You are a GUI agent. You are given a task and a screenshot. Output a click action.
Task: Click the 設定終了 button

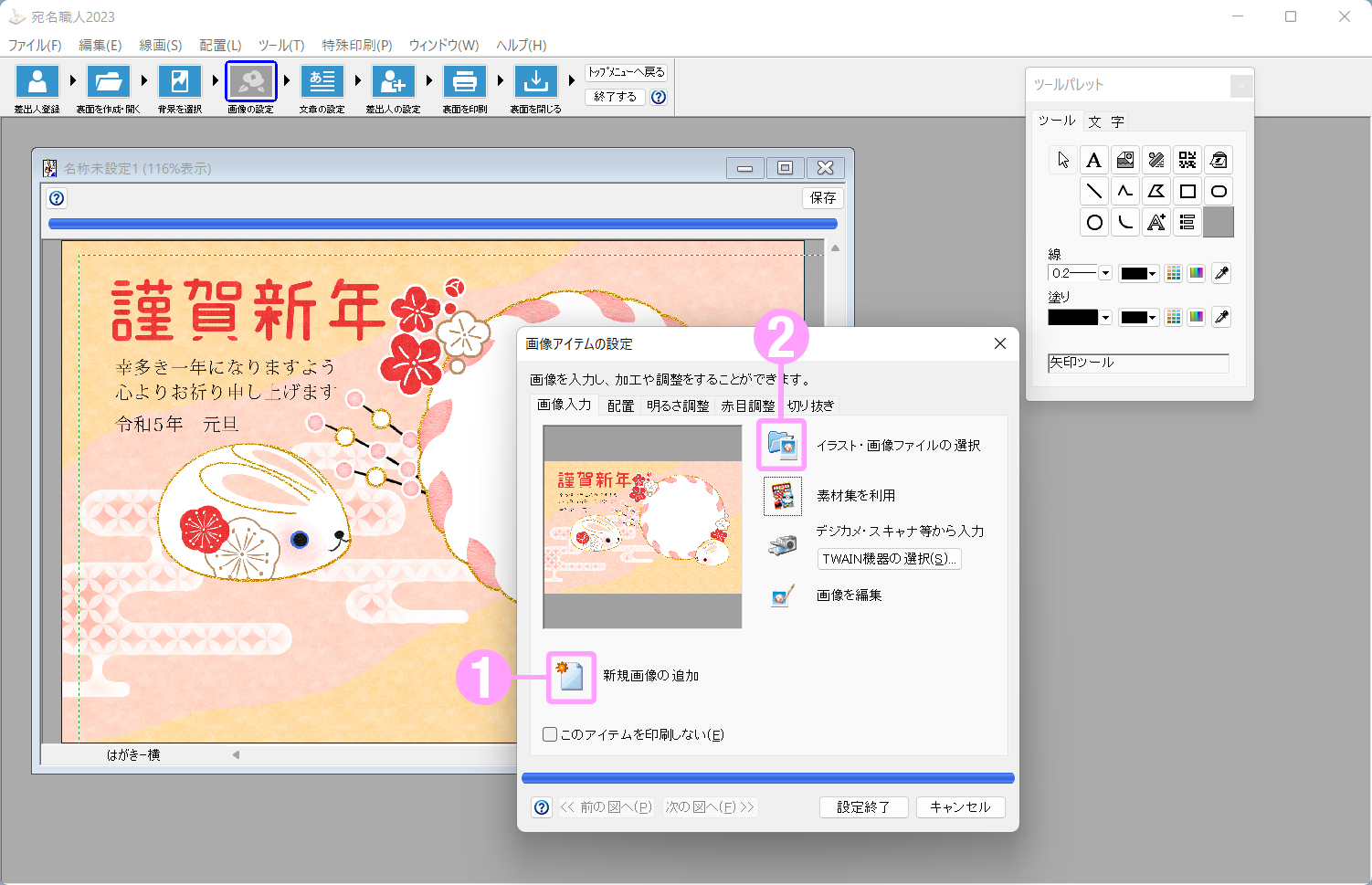point(863,807)
